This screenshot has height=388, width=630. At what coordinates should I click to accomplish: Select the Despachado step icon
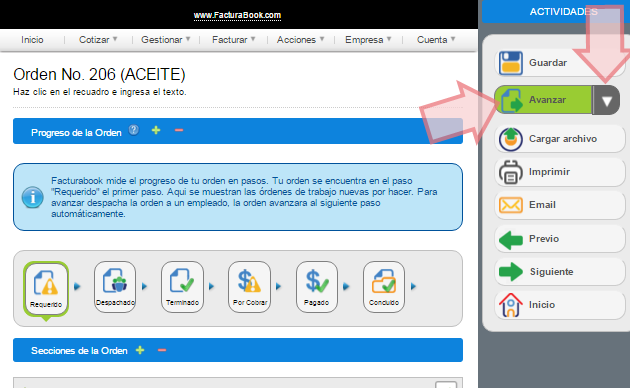point(115,287)
